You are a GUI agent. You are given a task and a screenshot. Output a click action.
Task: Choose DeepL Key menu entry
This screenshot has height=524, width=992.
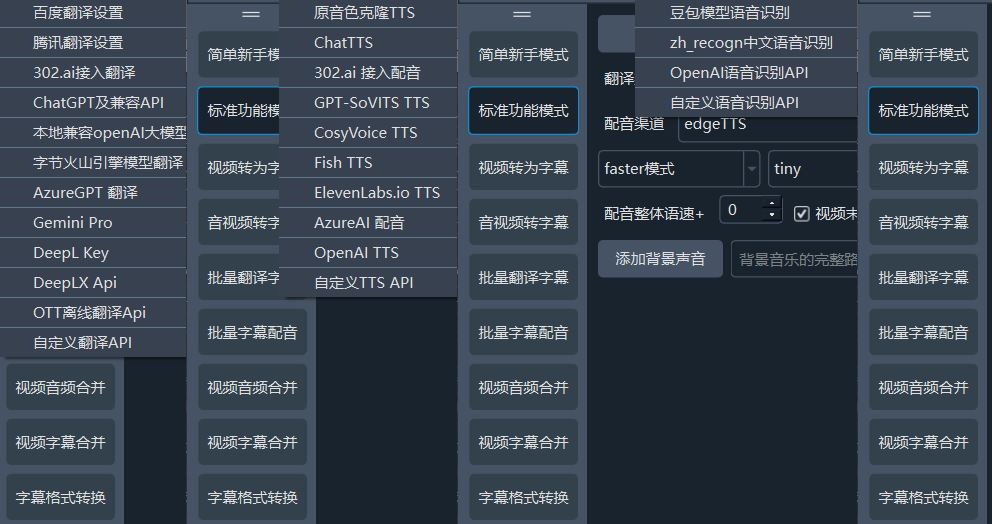coord(71,252)
